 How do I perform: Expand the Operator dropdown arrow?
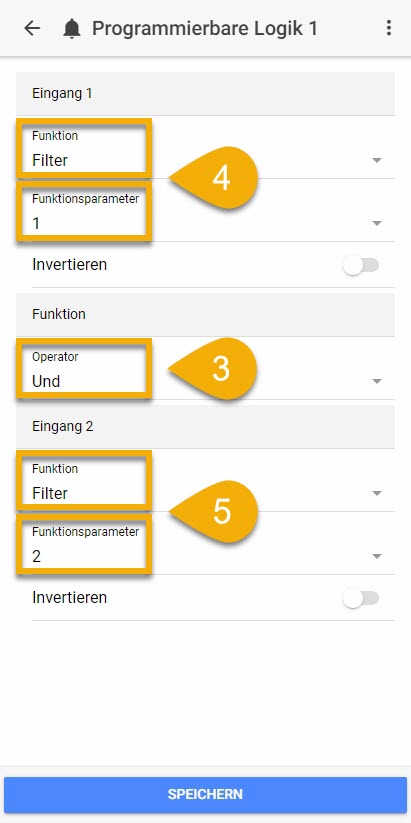376,381
